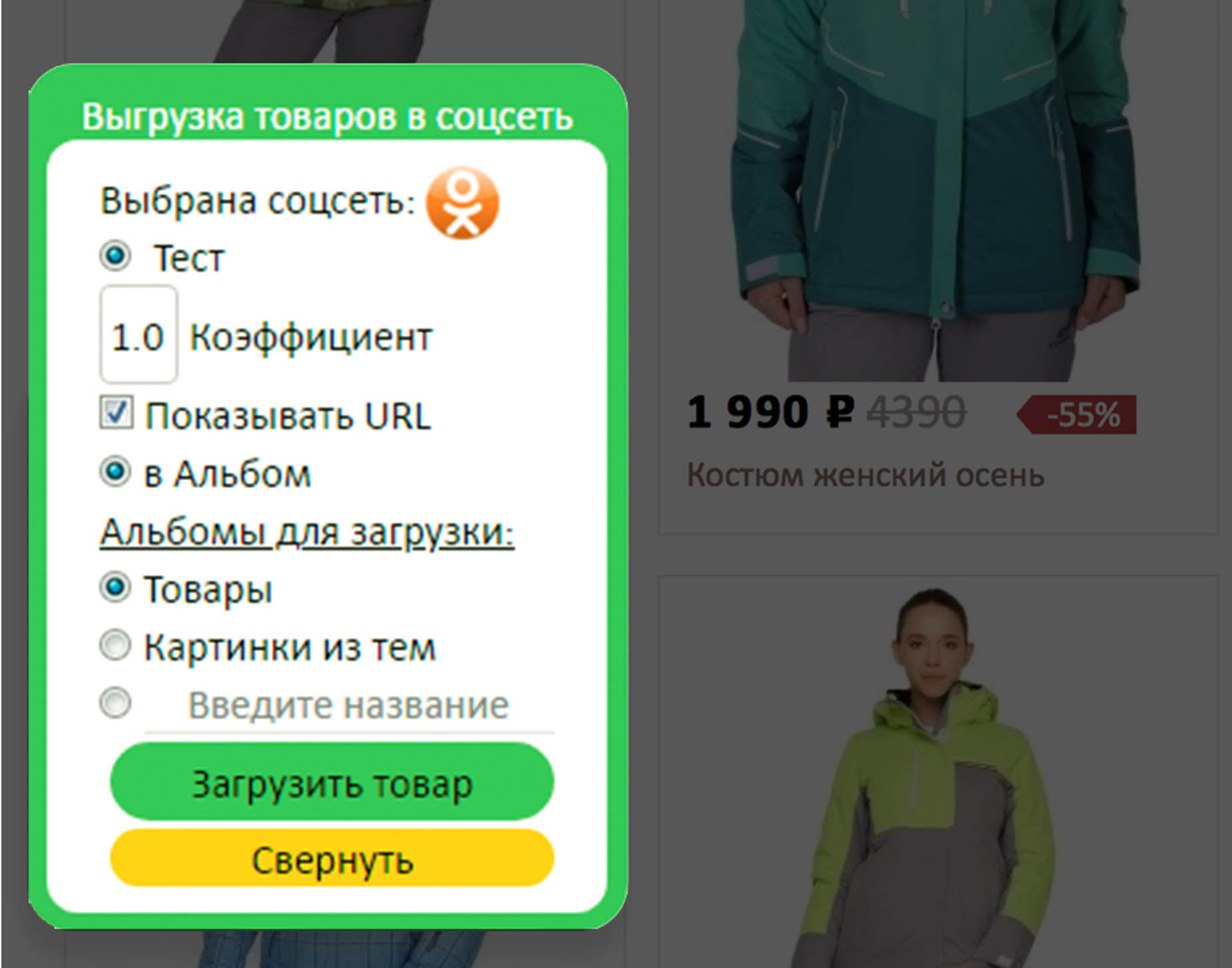Click the Показывать URL label text
The width and height of the screenshot is (1232, 968).
pos(288,416)
